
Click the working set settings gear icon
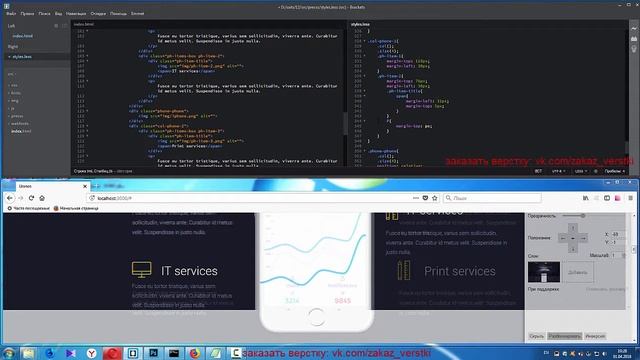coord(56,26)
